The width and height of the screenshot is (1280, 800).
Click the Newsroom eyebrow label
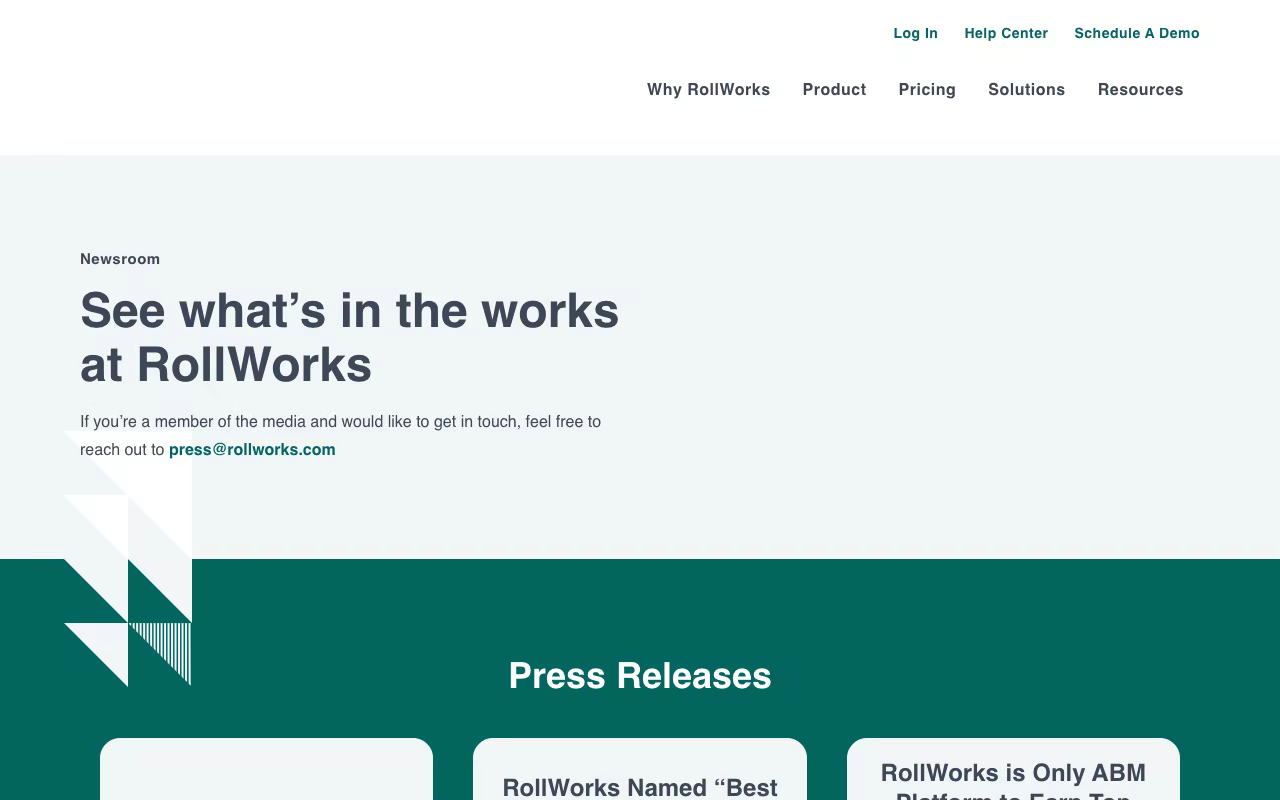click(x=120, y=259)
